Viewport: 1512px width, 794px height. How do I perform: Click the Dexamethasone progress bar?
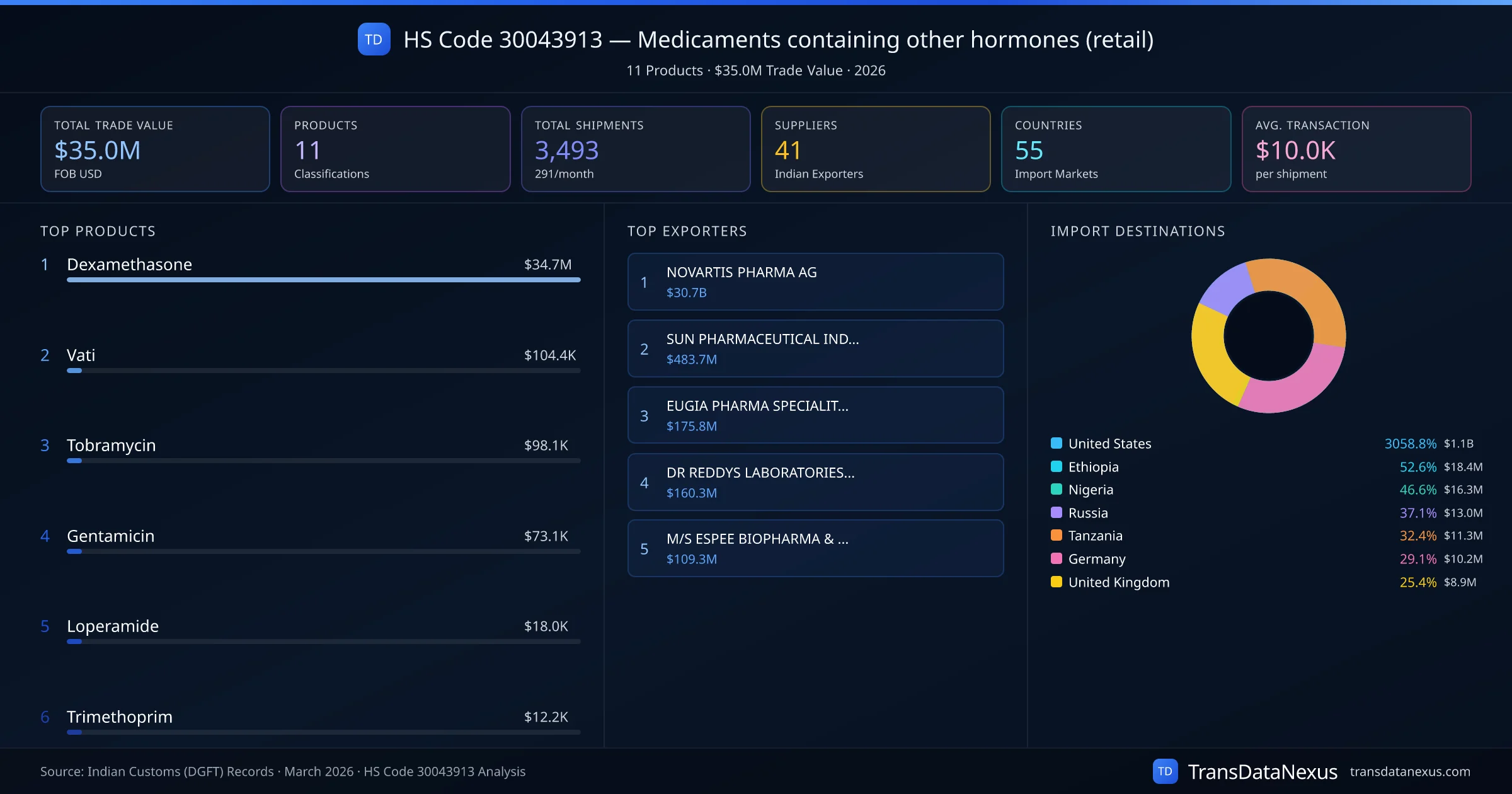pyautogui.click(x=323, y=280)
